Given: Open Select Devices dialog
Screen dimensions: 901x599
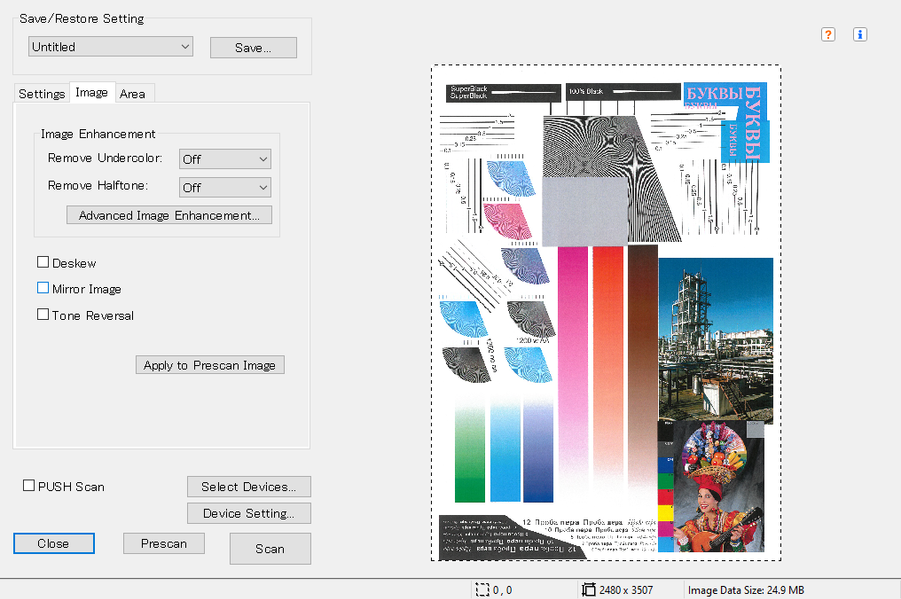Looking at the screenshot, I should (249, 486).
